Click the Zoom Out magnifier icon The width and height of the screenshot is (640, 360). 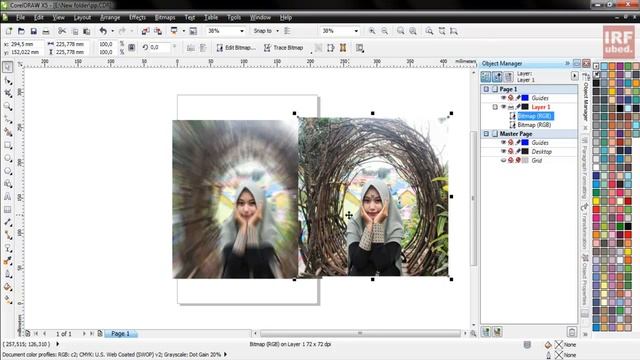[384, 31]
